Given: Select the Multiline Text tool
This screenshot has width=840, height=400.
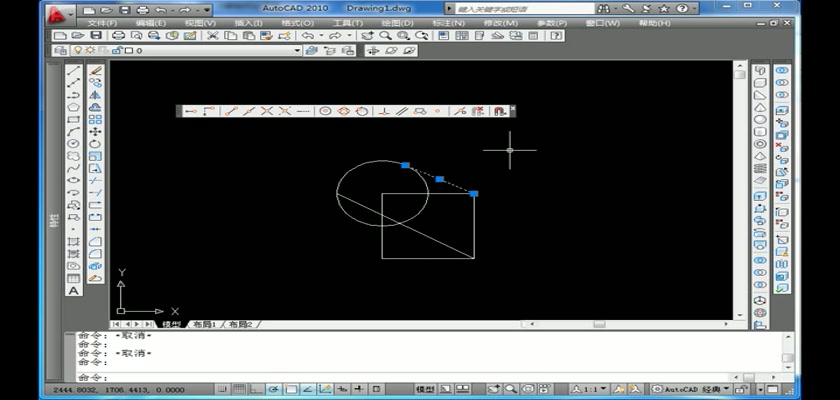Looking at the screenshot, I should coord(73,291).
